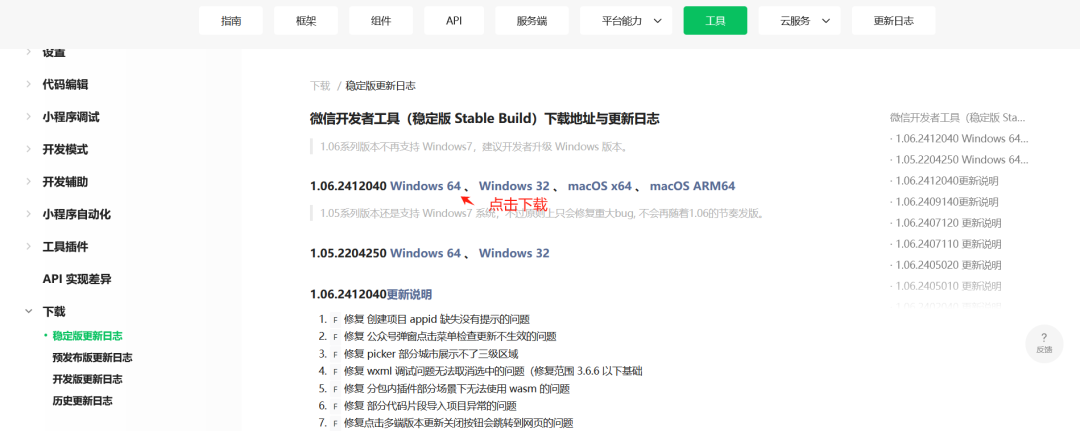Screen dimensions: 1080x431
Task: Click the 下载 breadcrumb link
Action: pyautogui.click(x=320, y=86)
